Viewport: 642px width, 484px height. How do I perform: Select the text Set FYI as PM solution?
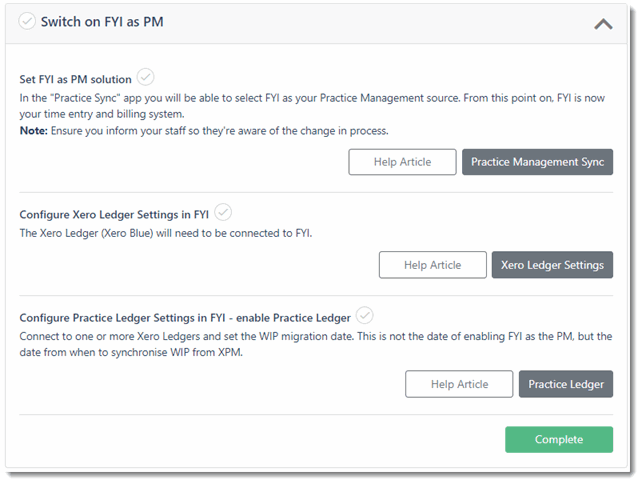75,79
